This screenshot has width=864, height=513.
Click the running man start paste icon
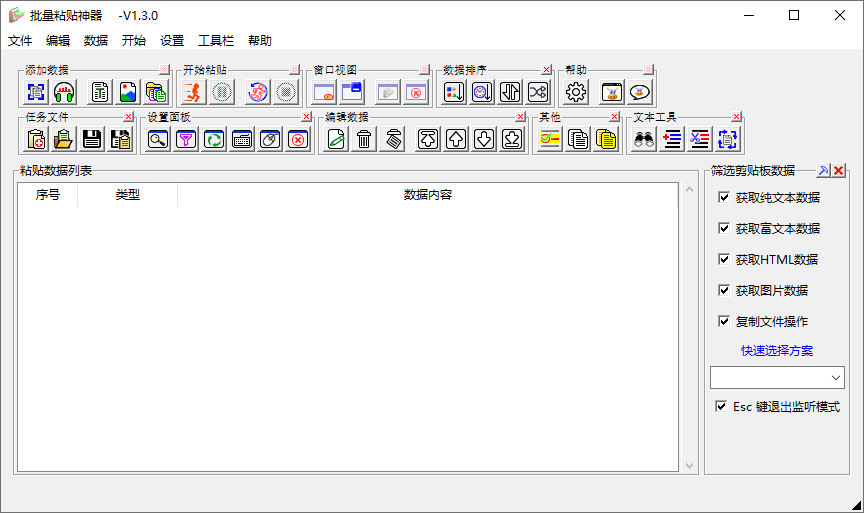[193, 92]
